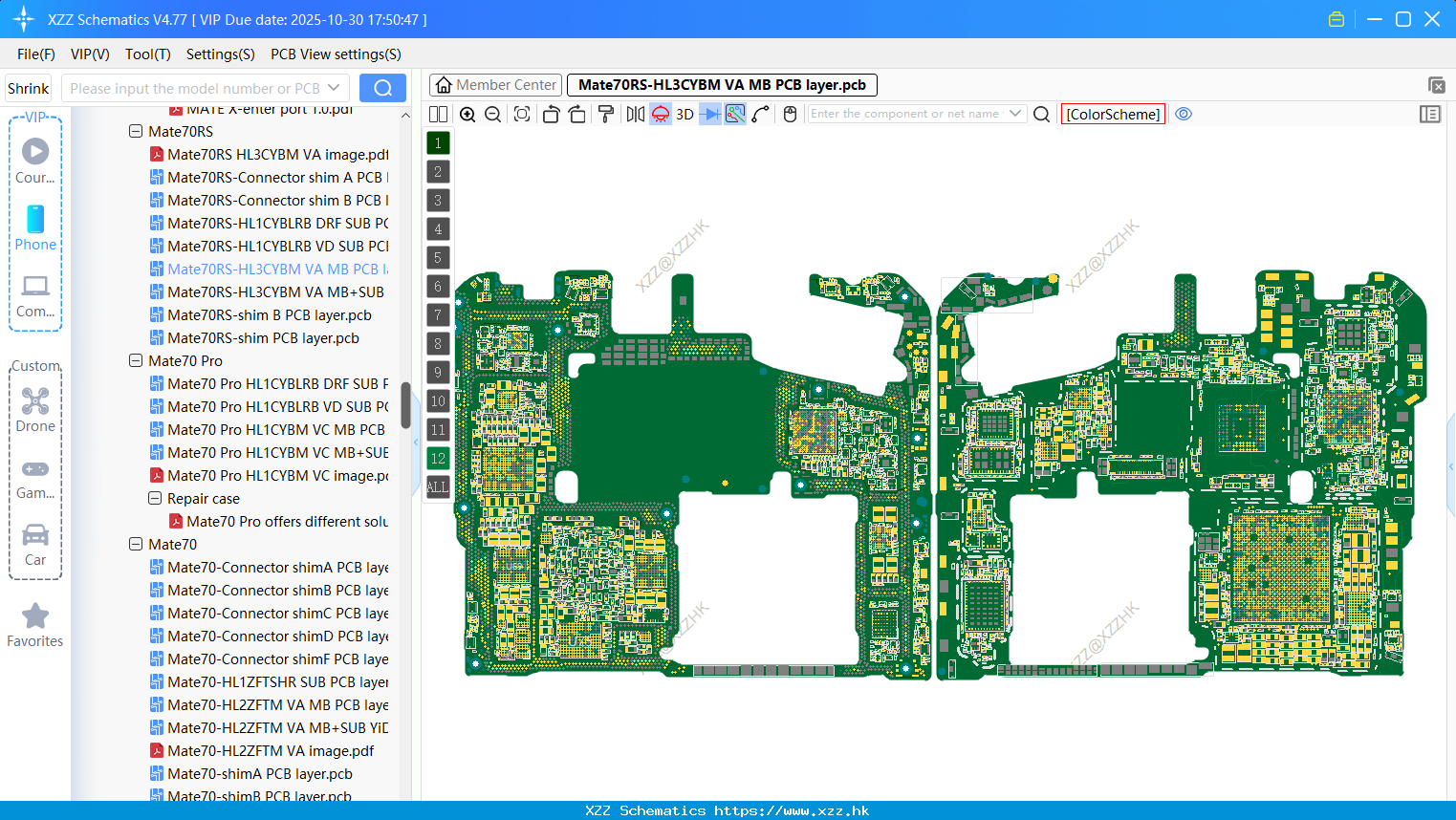
Task: Open the www.xzz.hk website link
Action: tap(792, 810)
